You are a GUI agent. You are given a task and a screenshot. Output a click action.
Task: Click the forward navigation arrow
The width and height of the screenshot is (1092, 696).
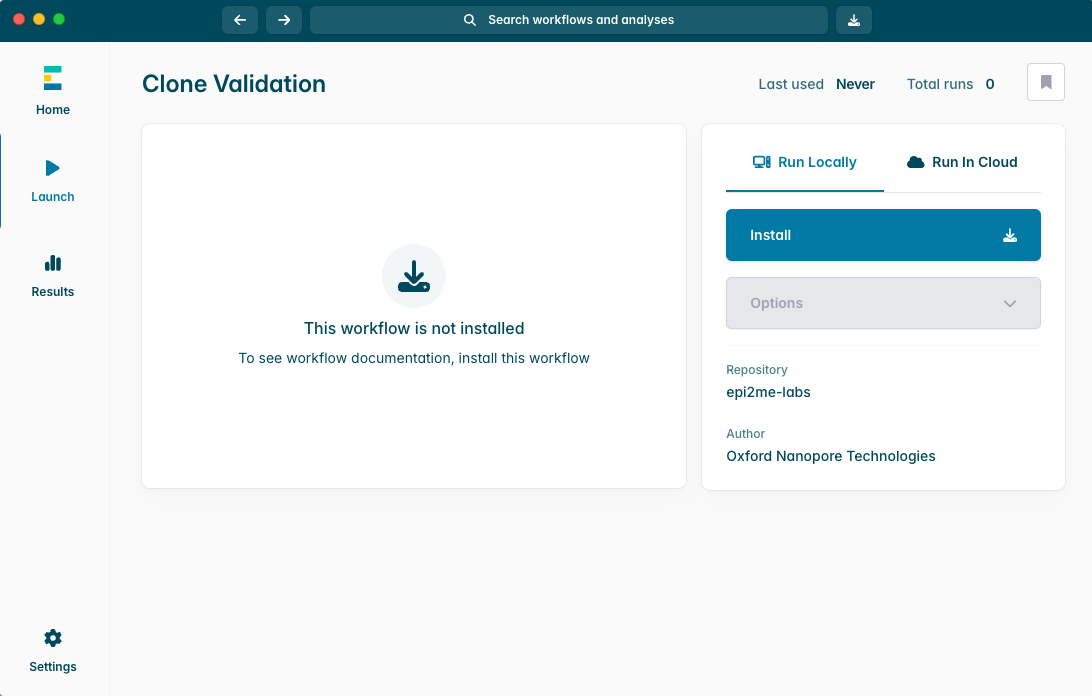click(x=283, y=19)
